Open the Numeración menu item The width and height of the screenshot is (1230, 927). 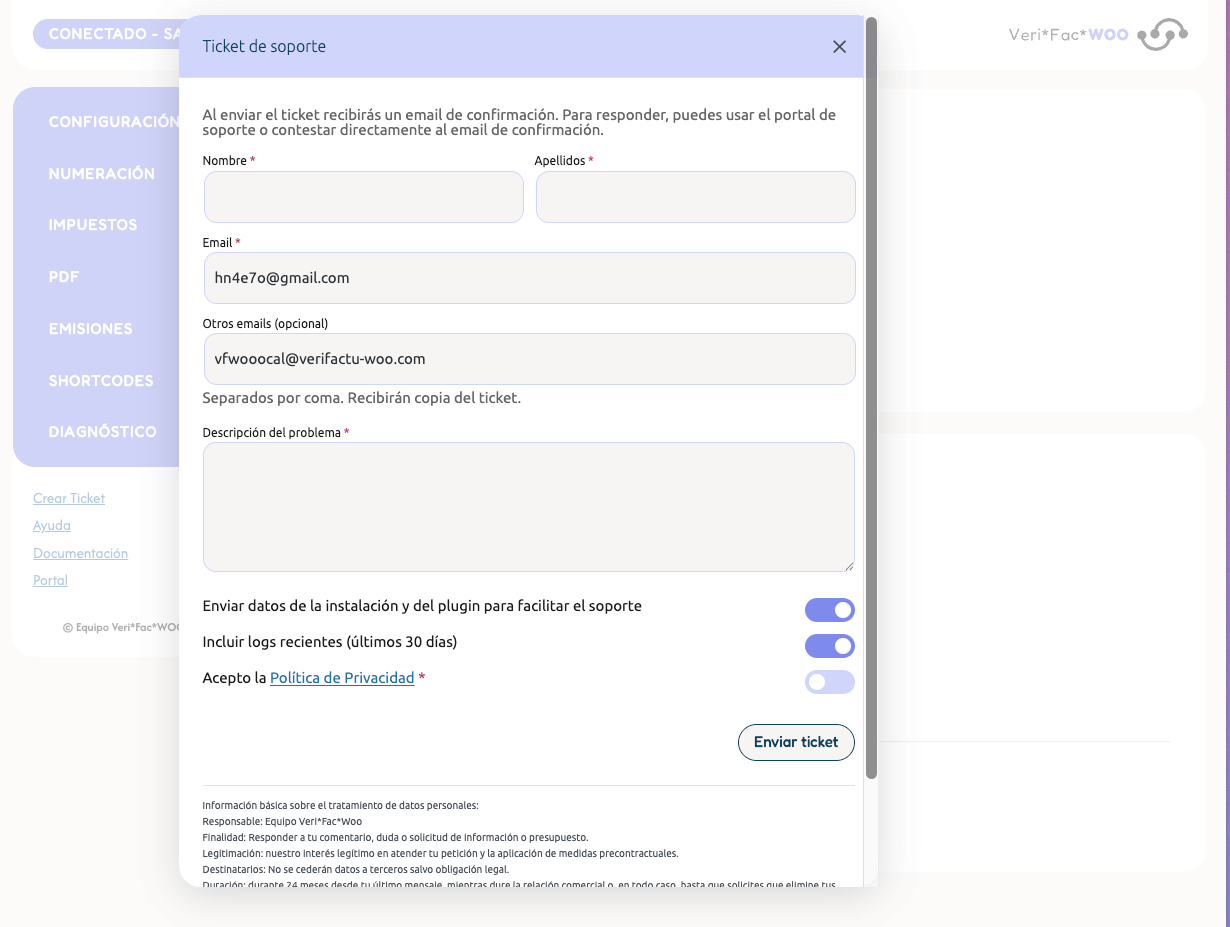click(x=102, y=173)
